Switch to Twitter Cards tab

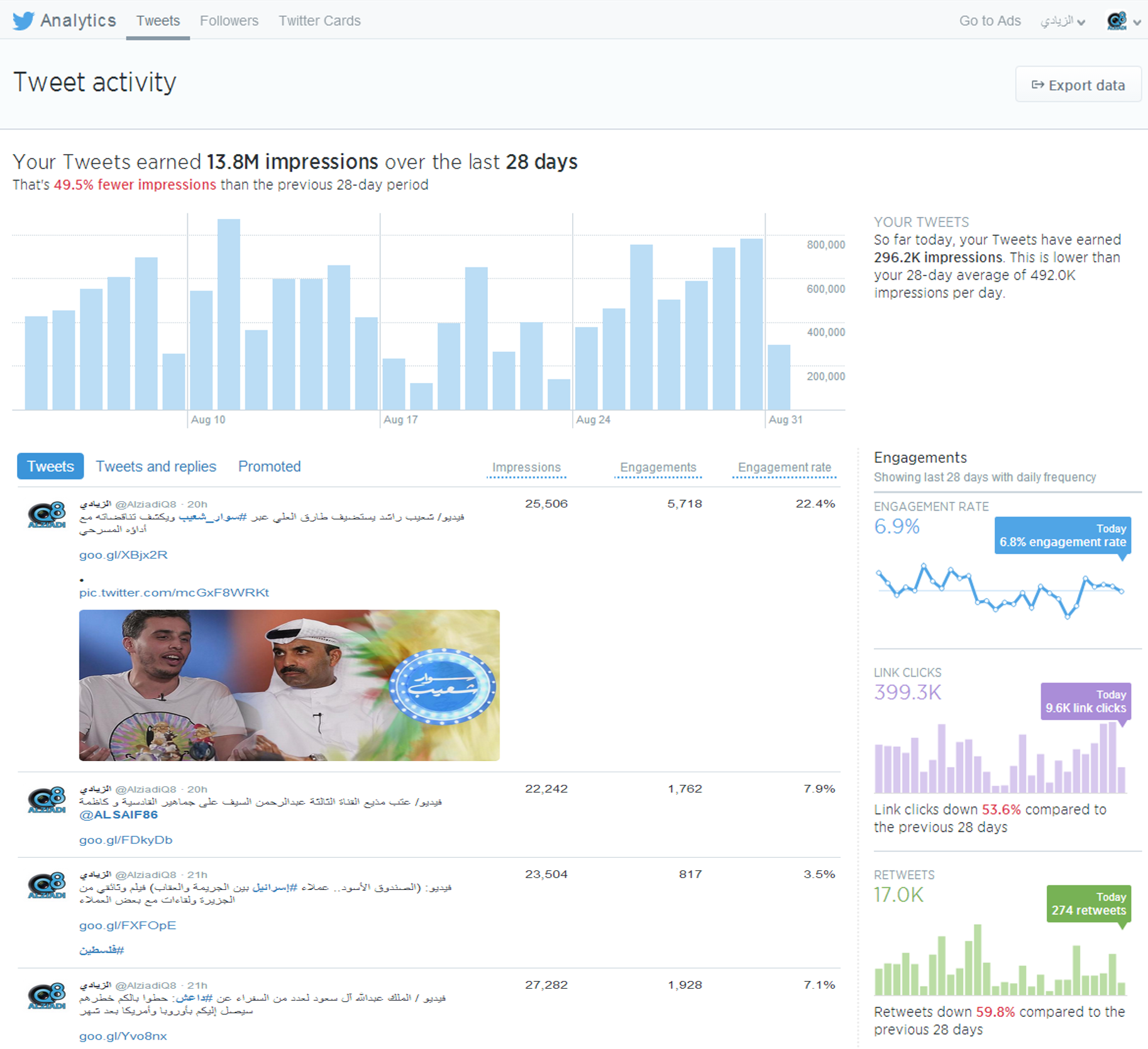(x=319, y=21)
